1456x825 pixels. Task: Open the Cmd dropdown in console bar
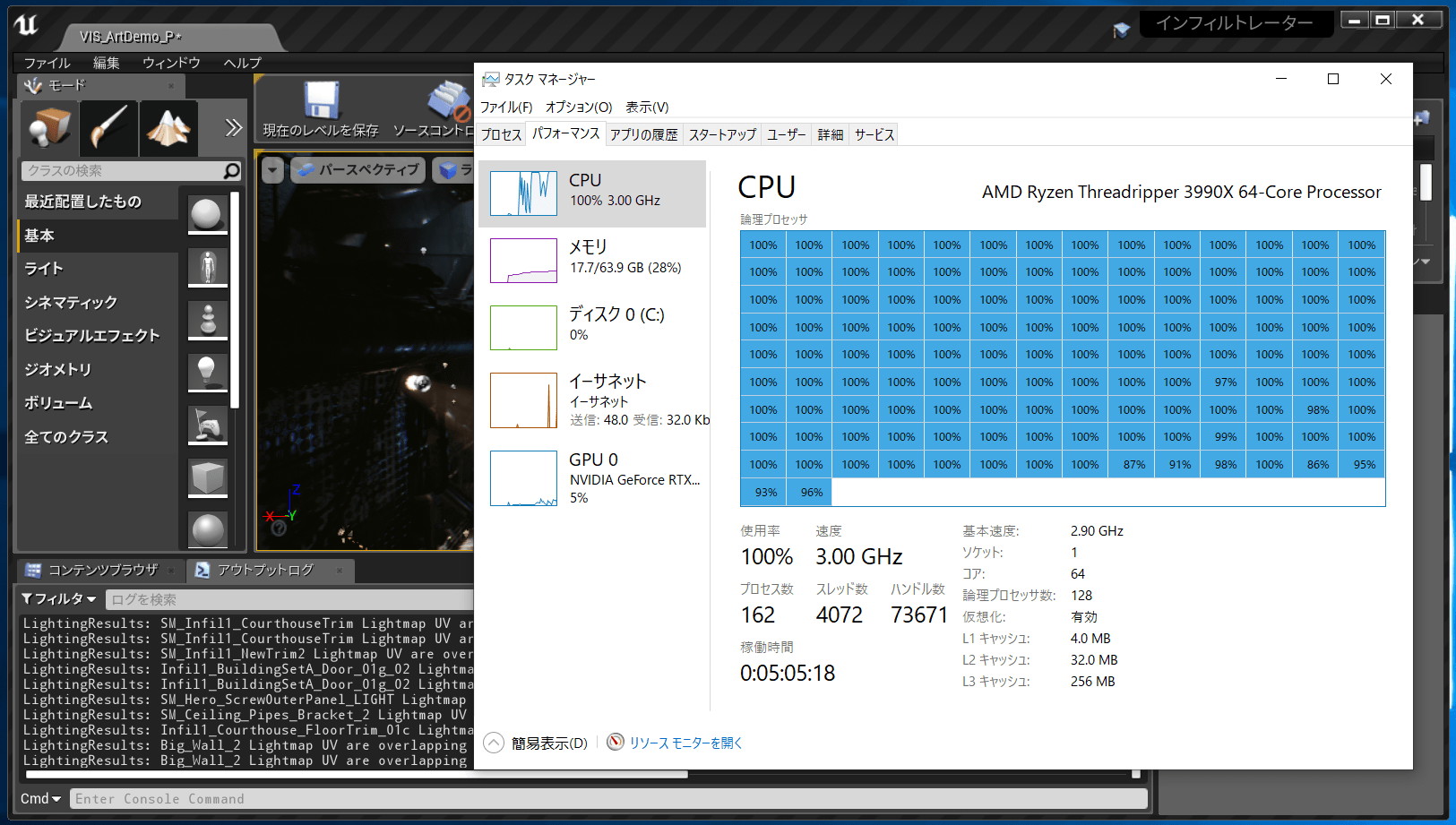click(x=40, y=798)
